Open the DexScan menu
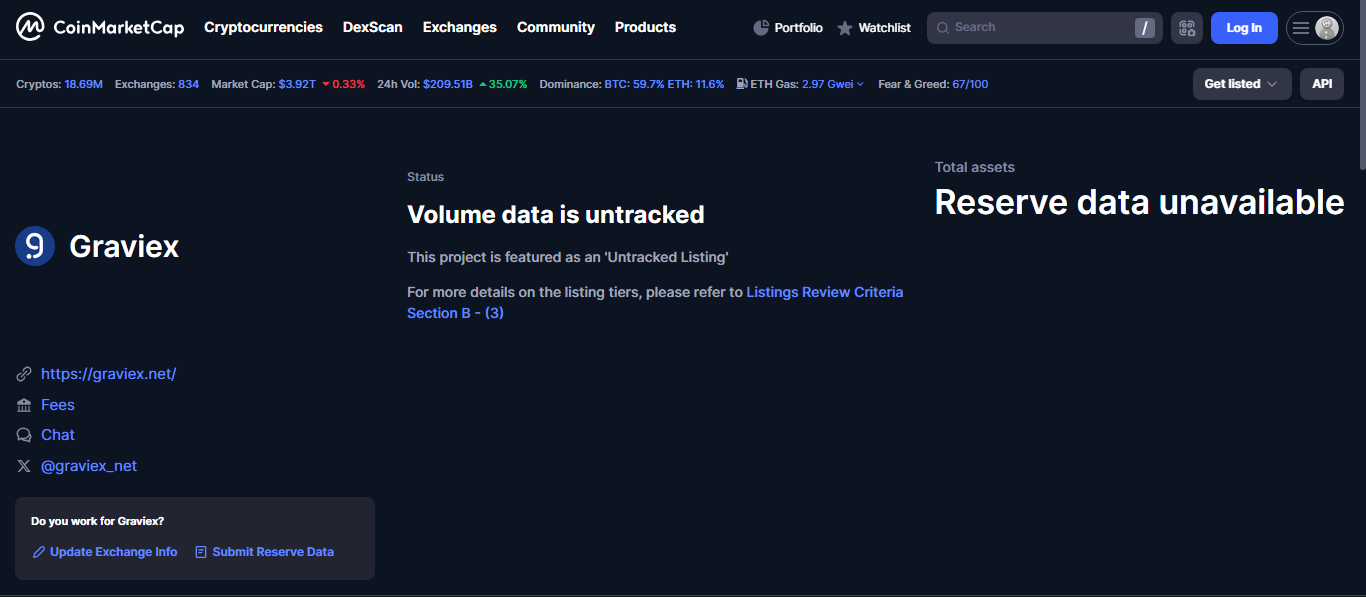The image size is (1366, 597). click(373, 27)
